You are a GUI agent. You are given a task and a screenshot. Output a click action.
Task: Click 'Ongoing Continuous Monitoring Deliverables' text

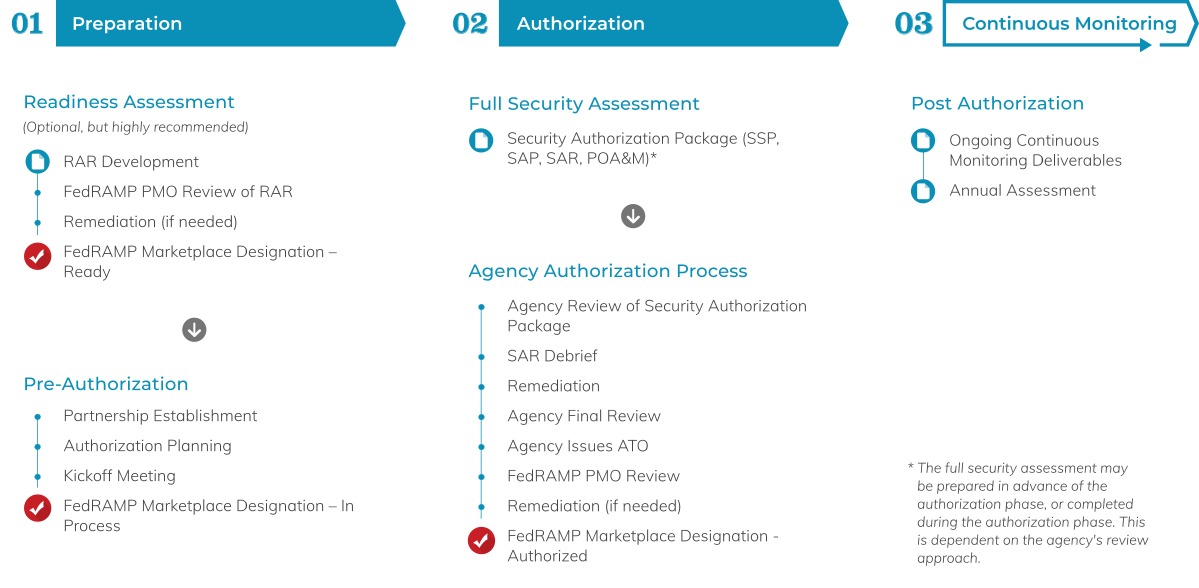1035,151
